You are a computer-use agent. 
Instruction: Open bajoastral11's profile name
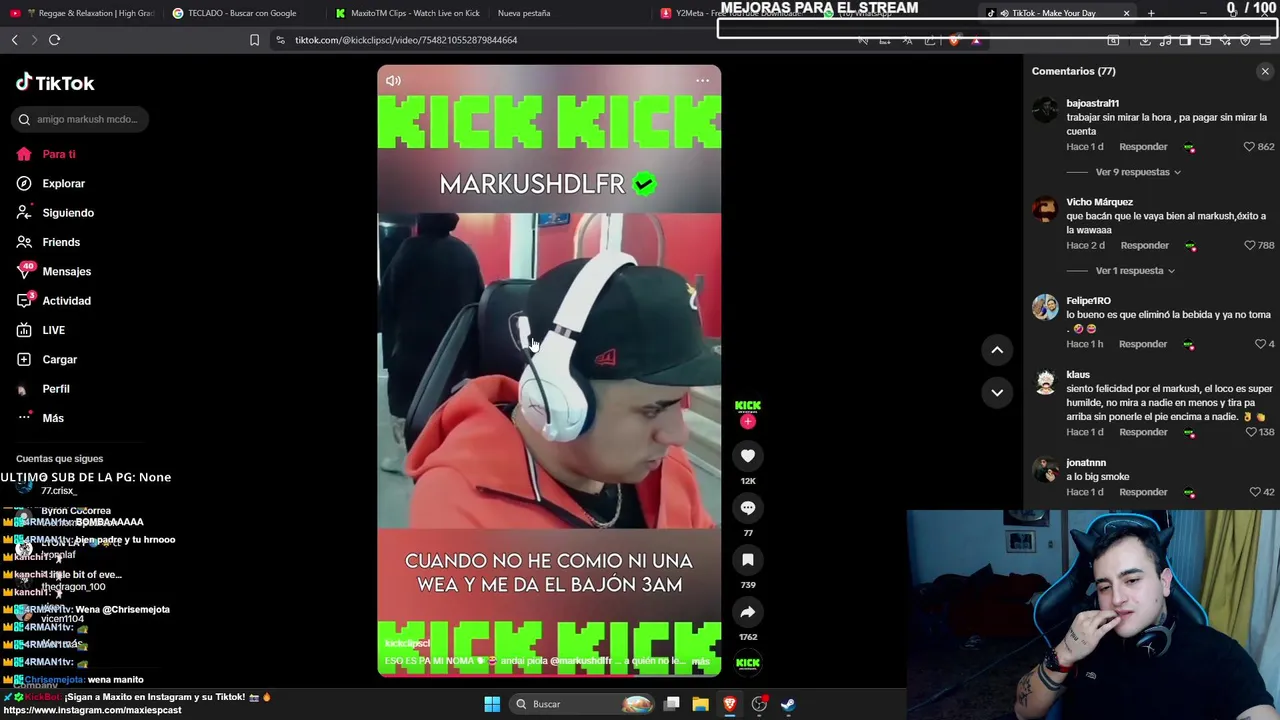[1092, 103]
